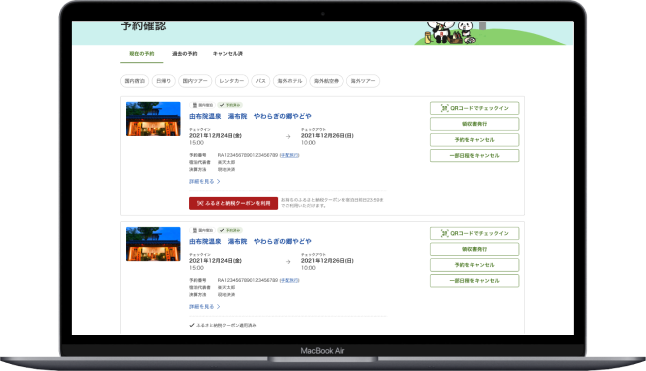
Task: Open hotel thumbnail in second reservation card
Action: pos(153,244)
